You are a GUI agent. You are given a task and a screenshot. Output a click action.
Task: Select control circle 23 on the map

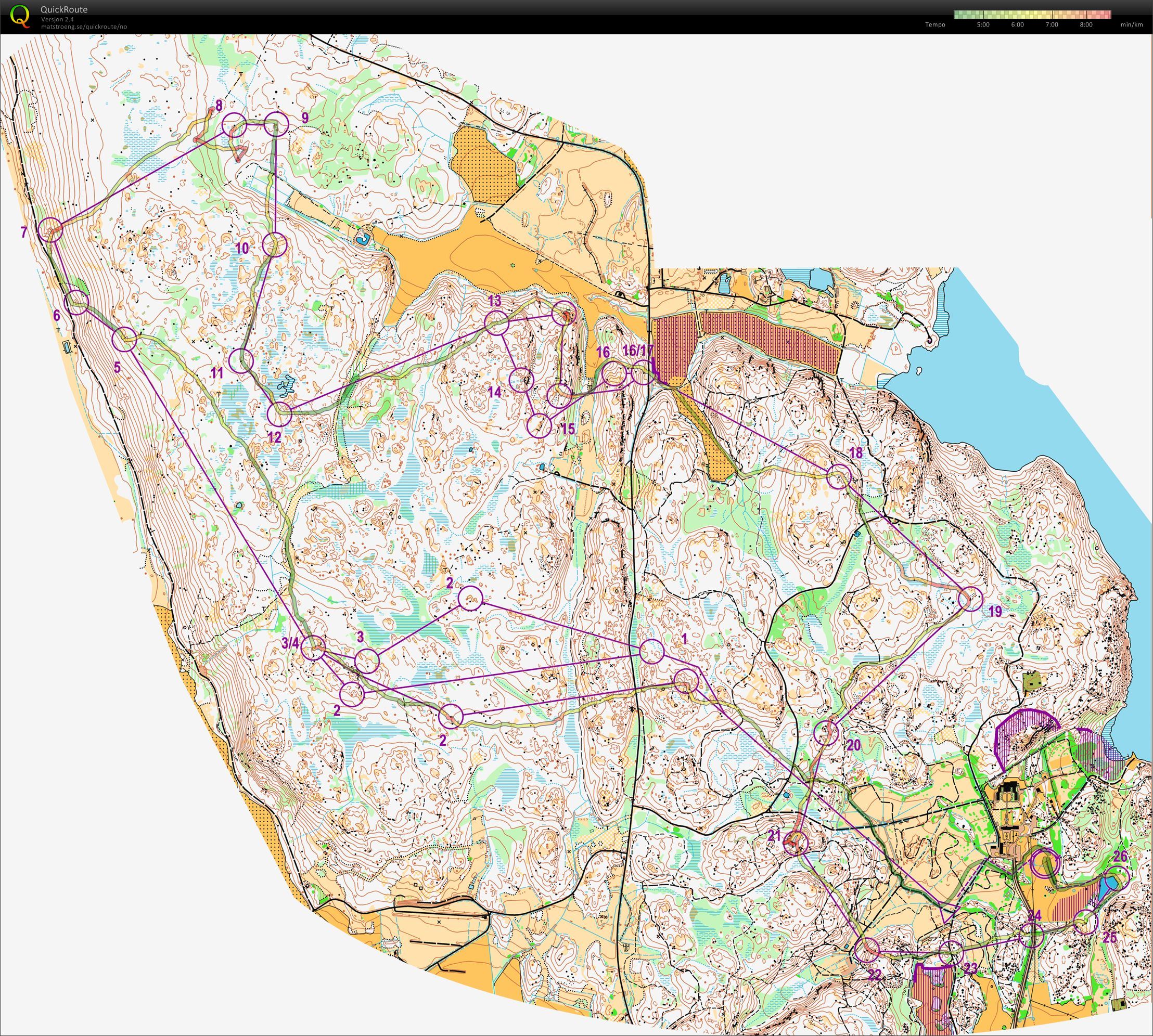950,953
